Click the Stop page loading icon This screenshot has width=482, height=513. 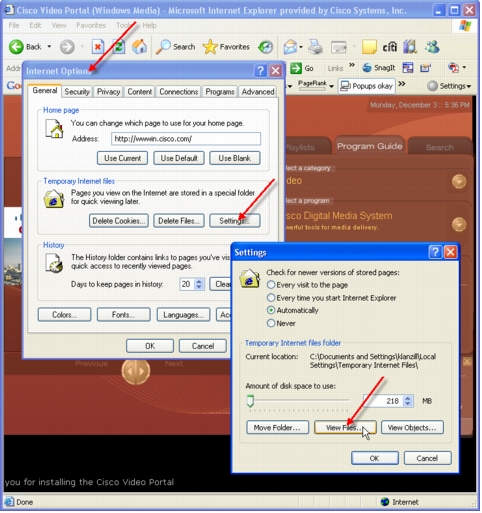click(x=98, y=47)
